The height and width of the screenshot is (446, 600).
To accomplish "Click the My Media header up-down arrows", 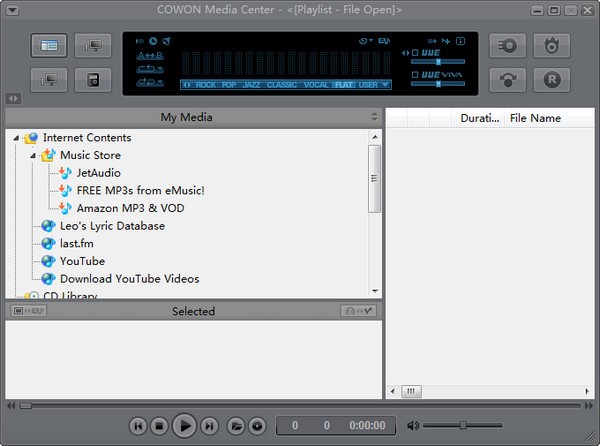I will point(374,117).
